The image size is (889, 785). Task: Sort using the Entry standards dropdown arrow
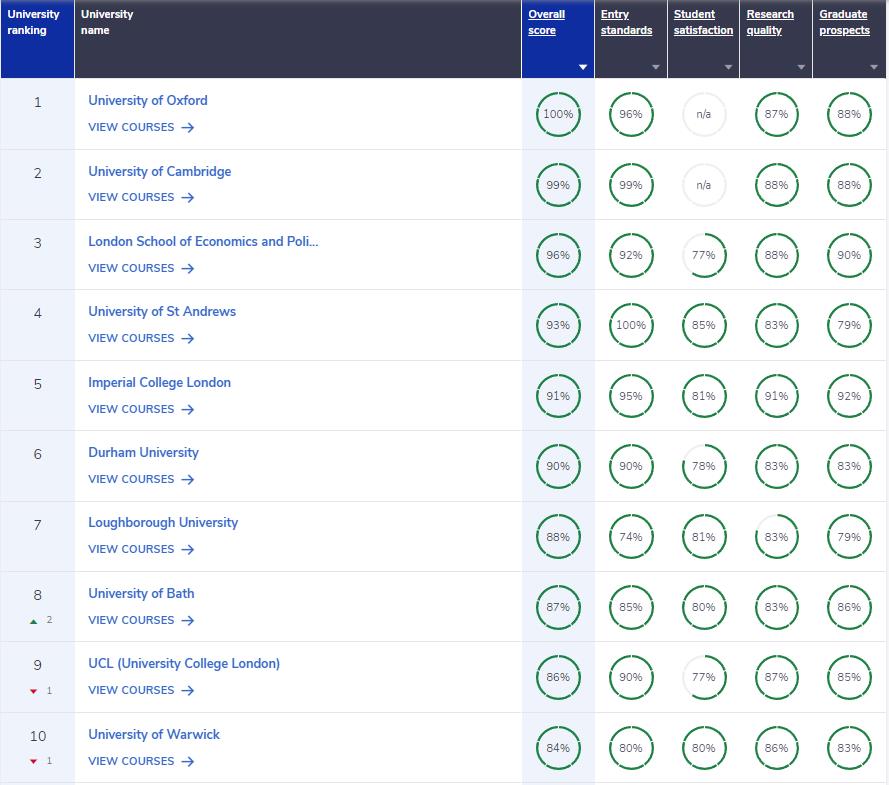656,68
